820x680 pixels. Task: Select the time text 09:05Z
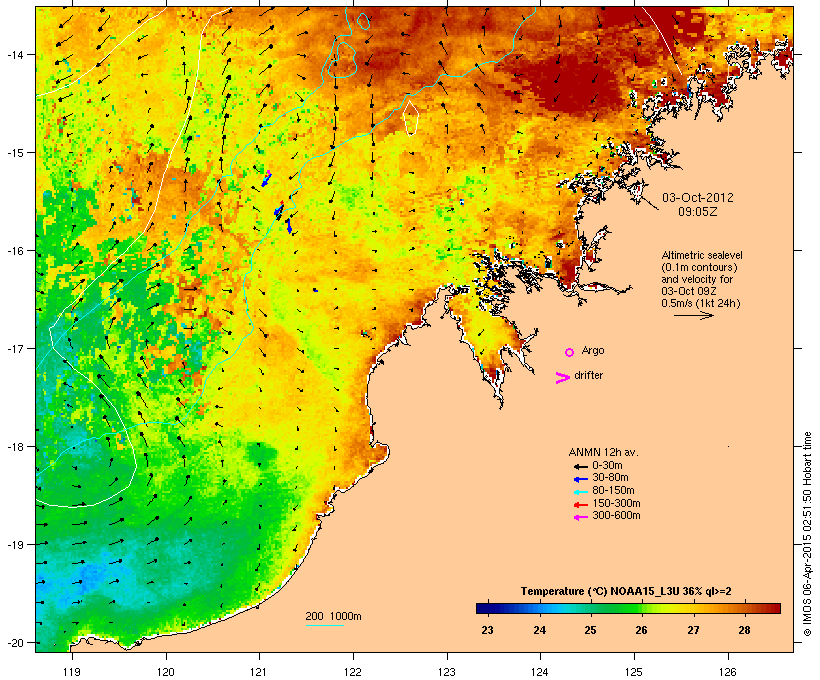coord(698,212)
